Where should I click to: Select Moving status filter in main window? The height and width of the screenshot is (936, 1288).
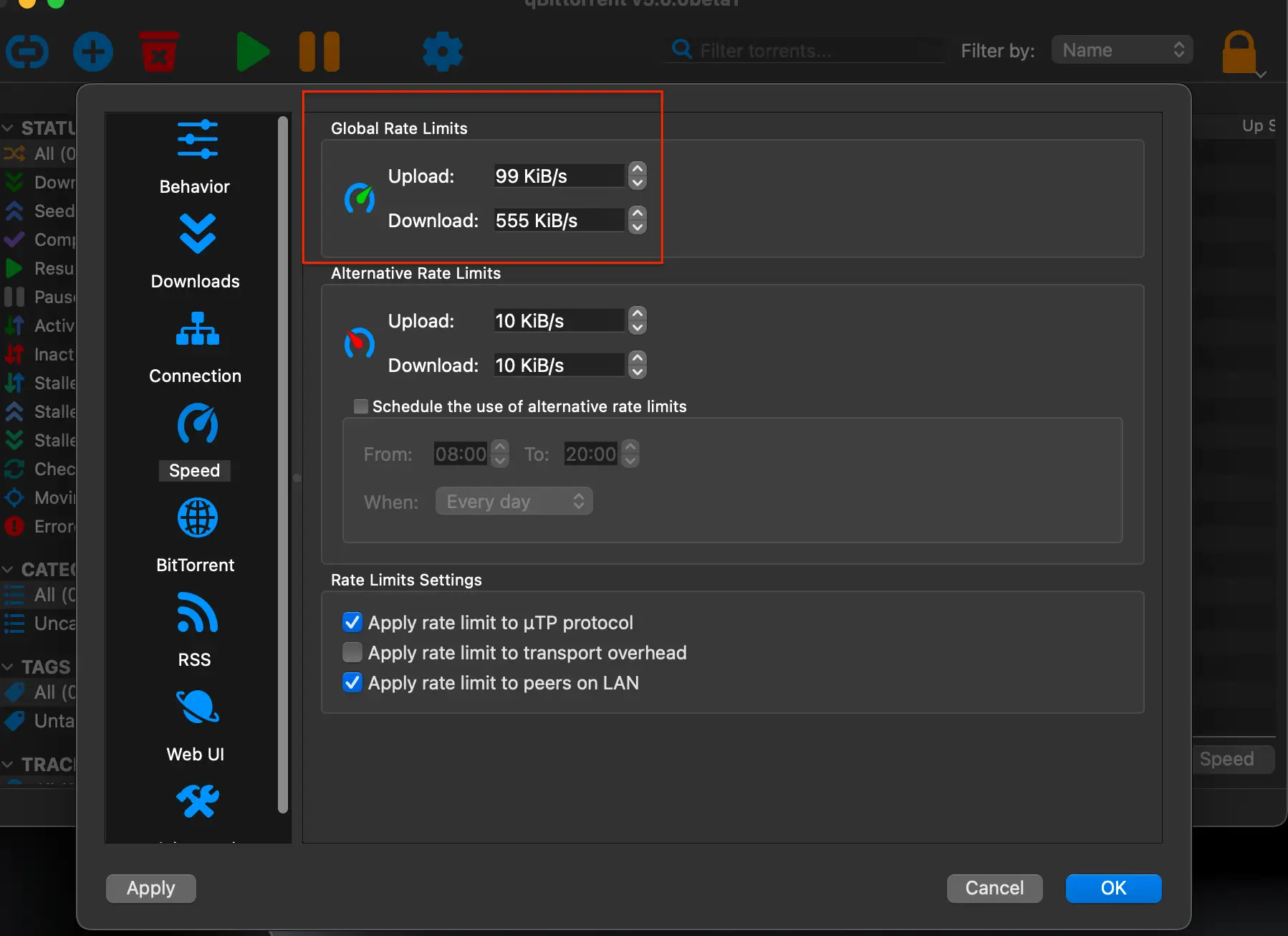click(39, 497)
